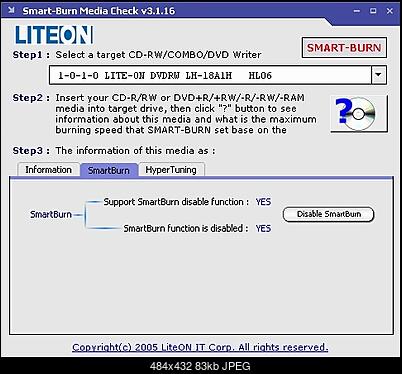
Task: Click the SmartBurn tree root label
Action: coord(51,214)
